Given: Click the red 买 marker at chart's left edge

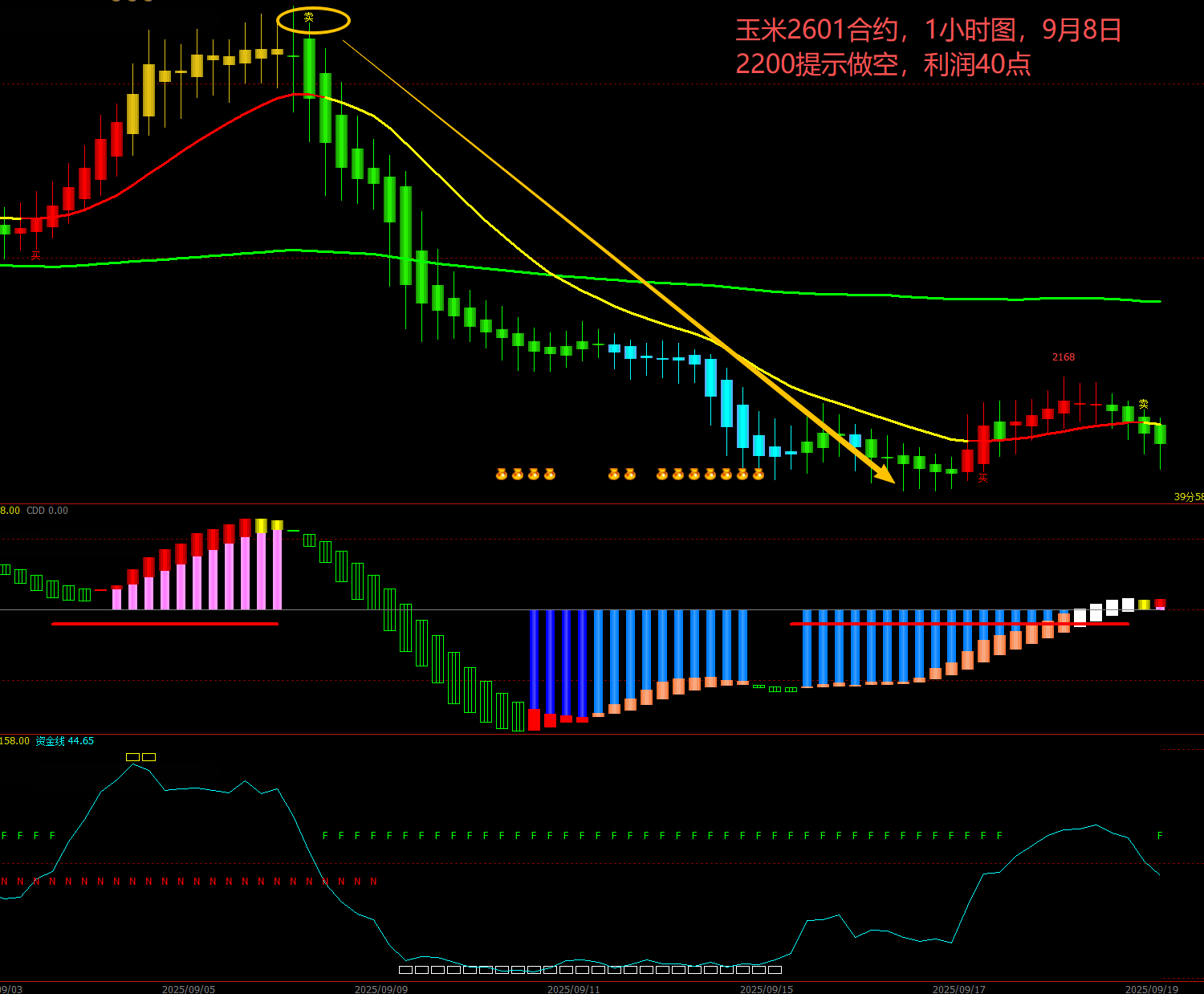Looking at the screenshot, I should pyautogui.click(x=35, y=255).
